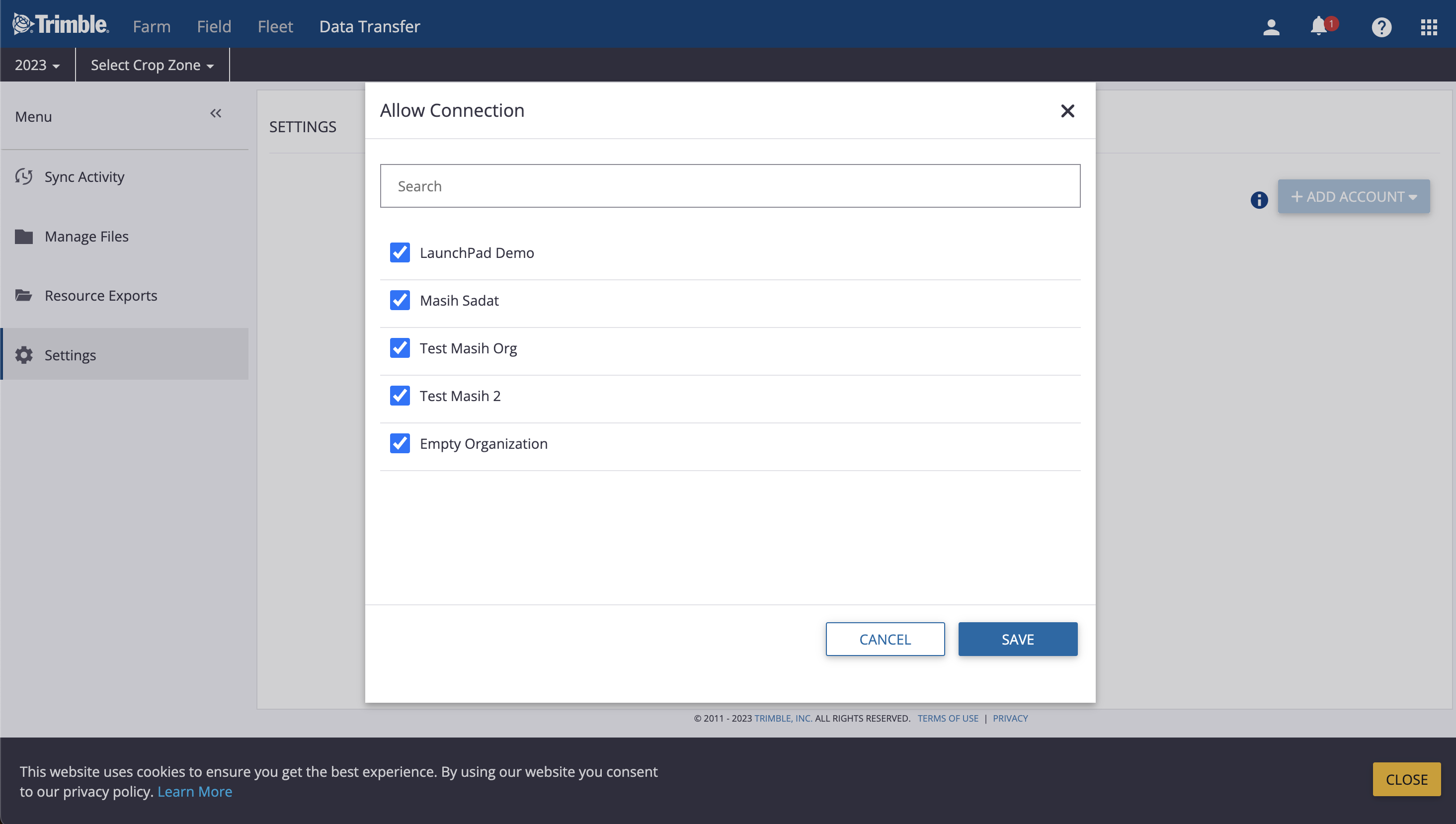Close the Allow Connection dialog with X
This screenshot has height=824, width=1456.
[1067, 111]
